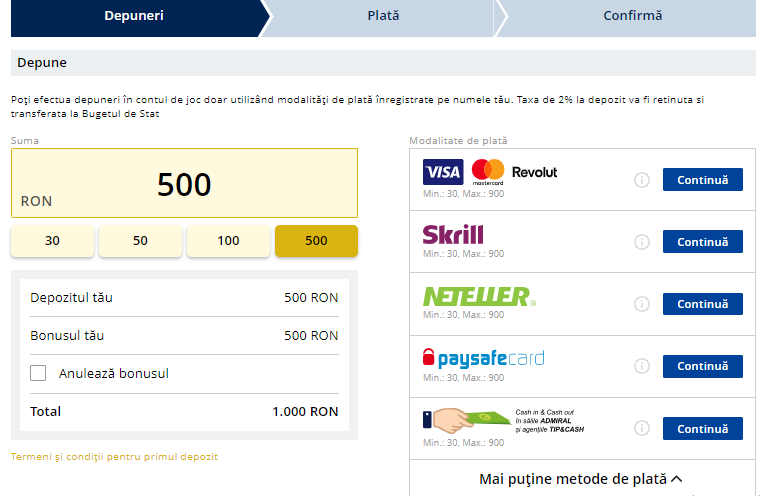
Task: Choose the 30 amount preset
Action: tap(52, 241)
